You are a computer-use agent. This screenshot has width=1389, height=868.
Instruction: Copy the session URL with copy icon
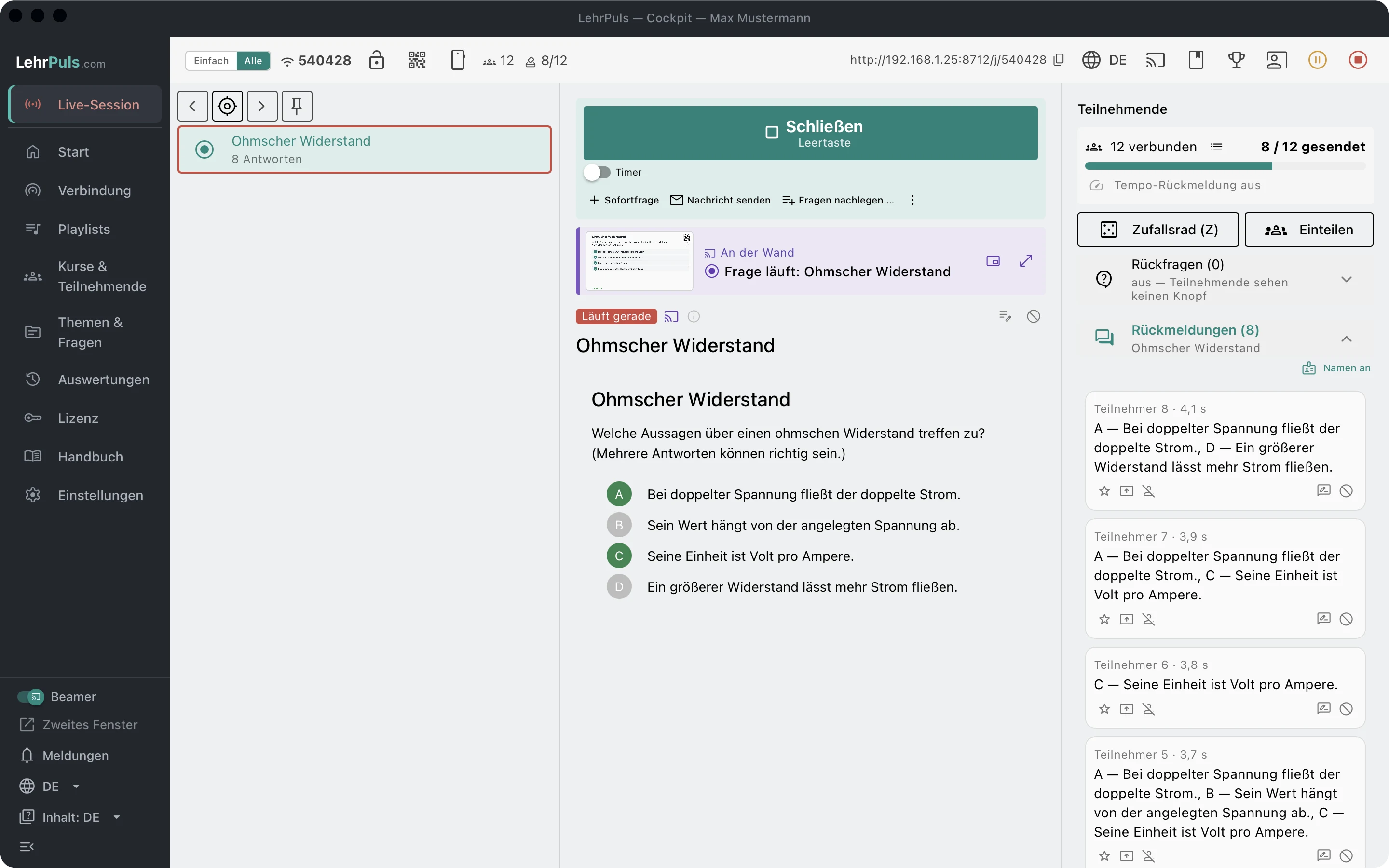(x=1059, y=60)
